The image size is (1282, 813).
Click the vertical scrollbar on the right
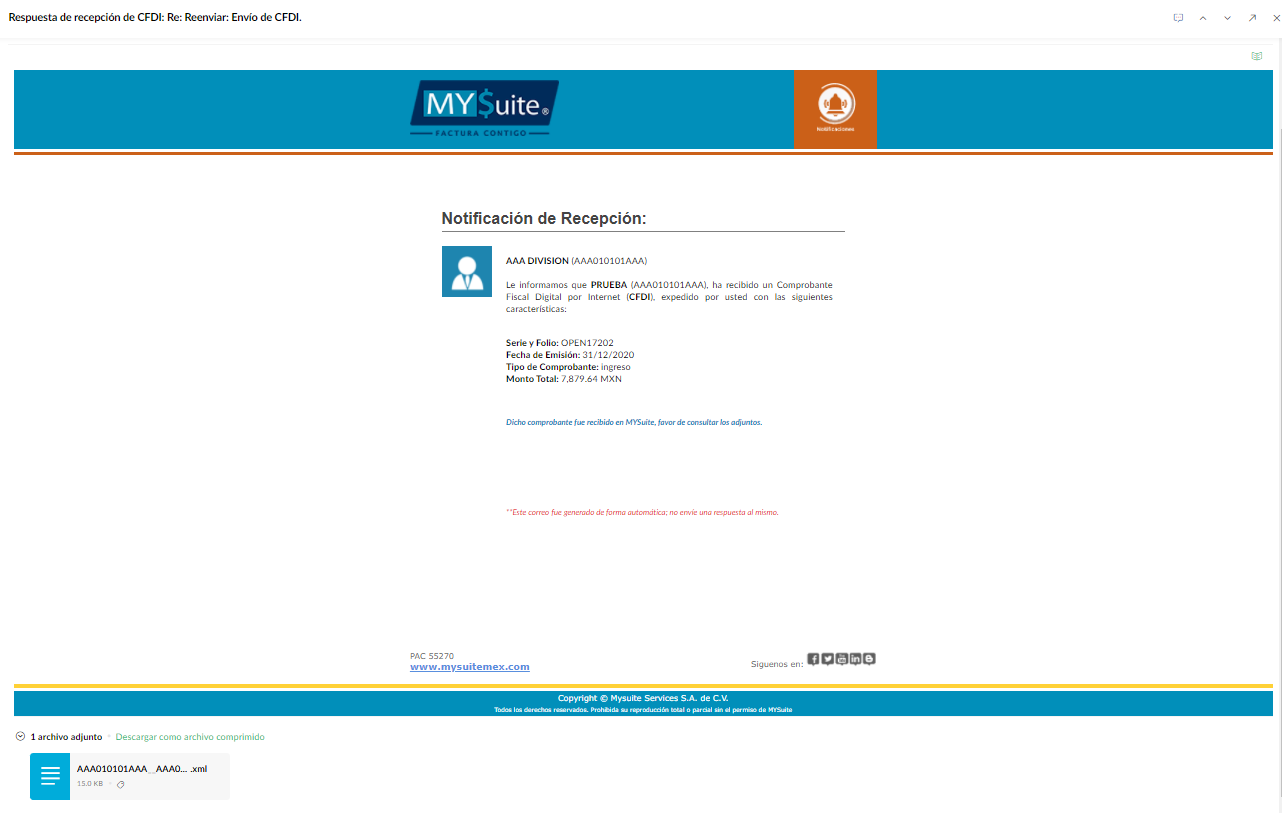click(x=1278, y=400)
